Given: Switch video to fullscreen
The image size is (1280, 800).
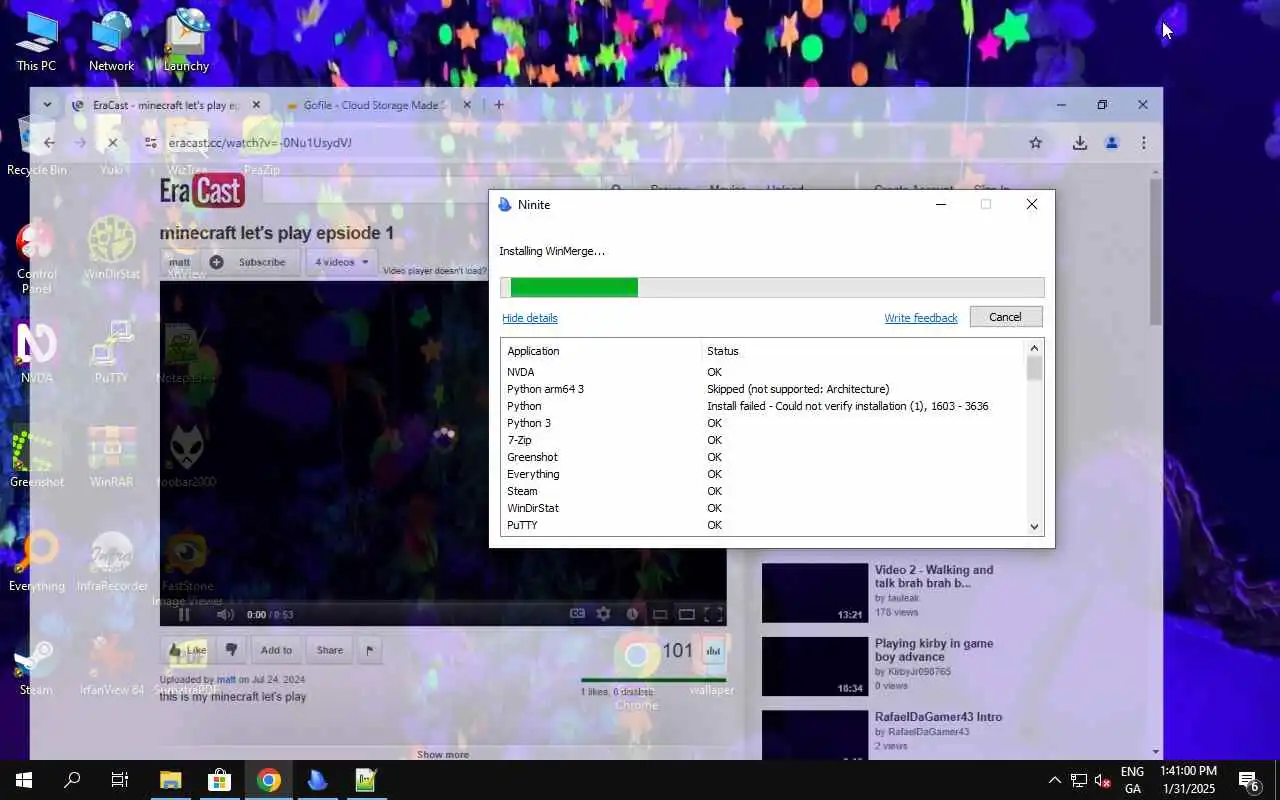Looking at the screenshot, I should pyautogui.click(x=713, y=614).
